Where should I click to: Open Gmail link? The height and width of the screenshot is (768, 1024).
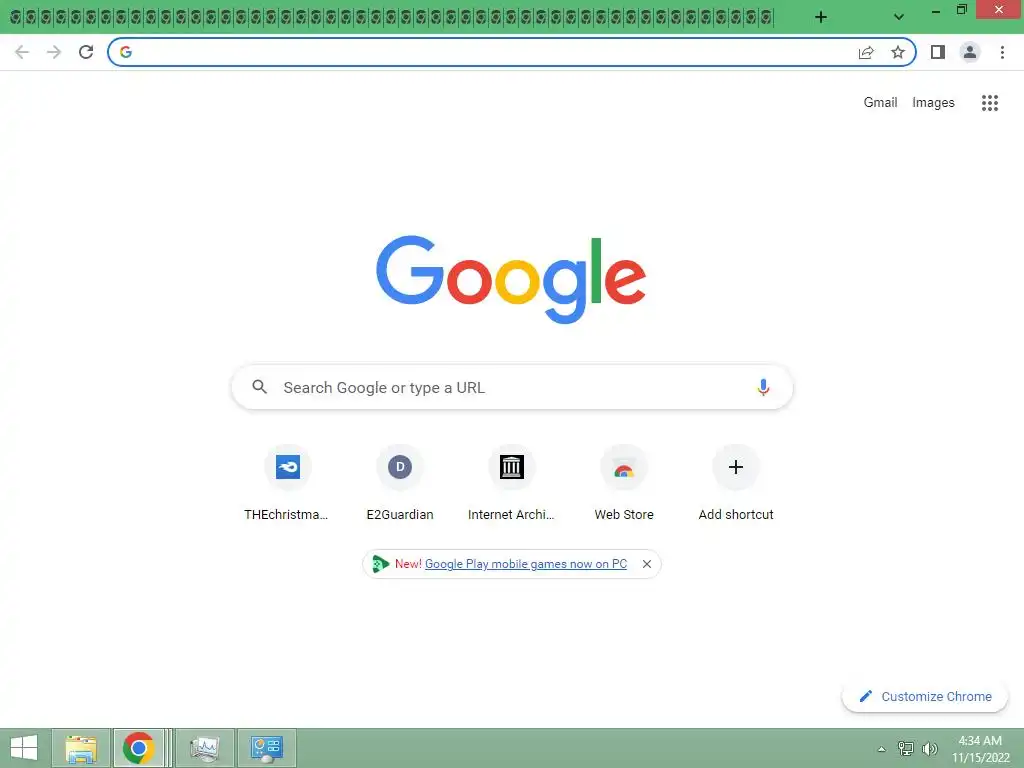click(880, 103)
